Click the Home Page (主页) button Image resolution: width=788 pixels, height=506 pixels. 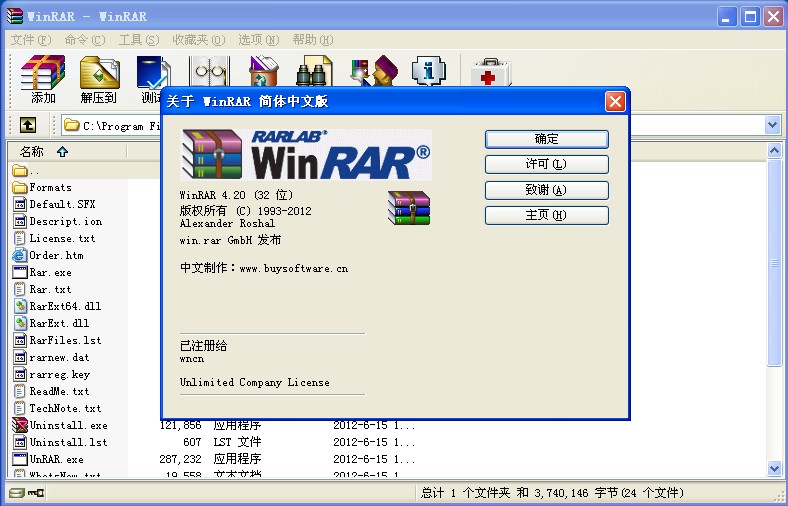pos(546,215)
